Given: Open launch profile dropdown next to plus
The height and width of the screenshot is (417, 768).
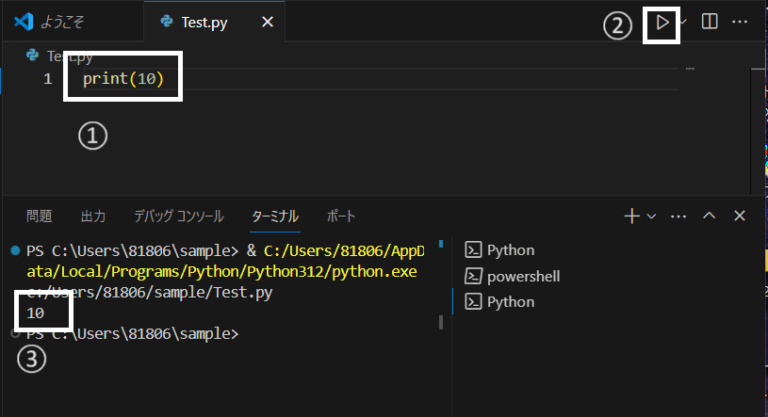Looking at the screenshot, I should 651,216.
